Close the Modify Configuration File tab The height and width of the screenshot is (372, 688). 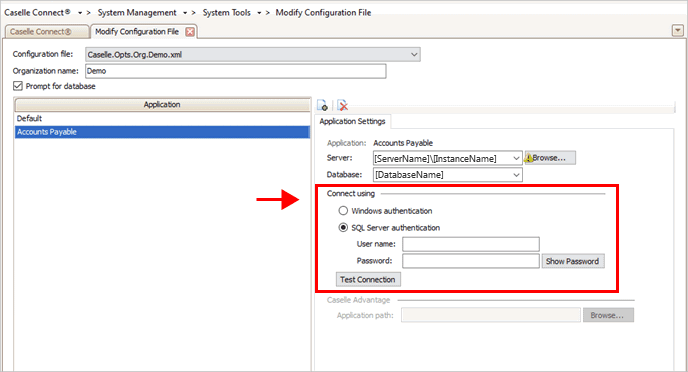[x=190, y=32]
